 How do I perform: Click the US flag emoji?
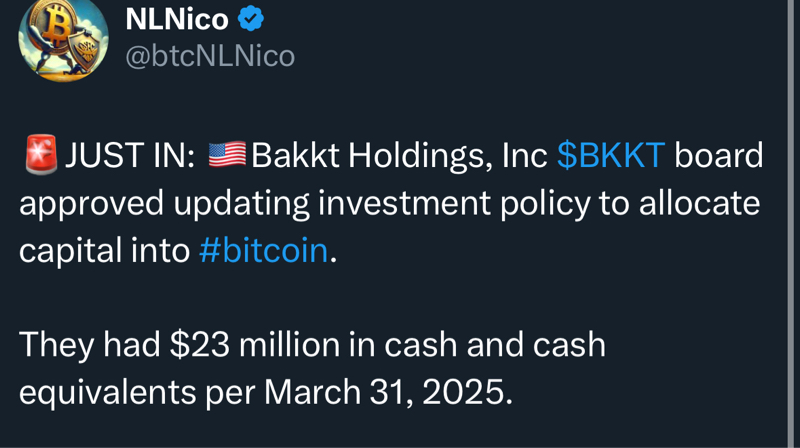[x=227, y=156]
